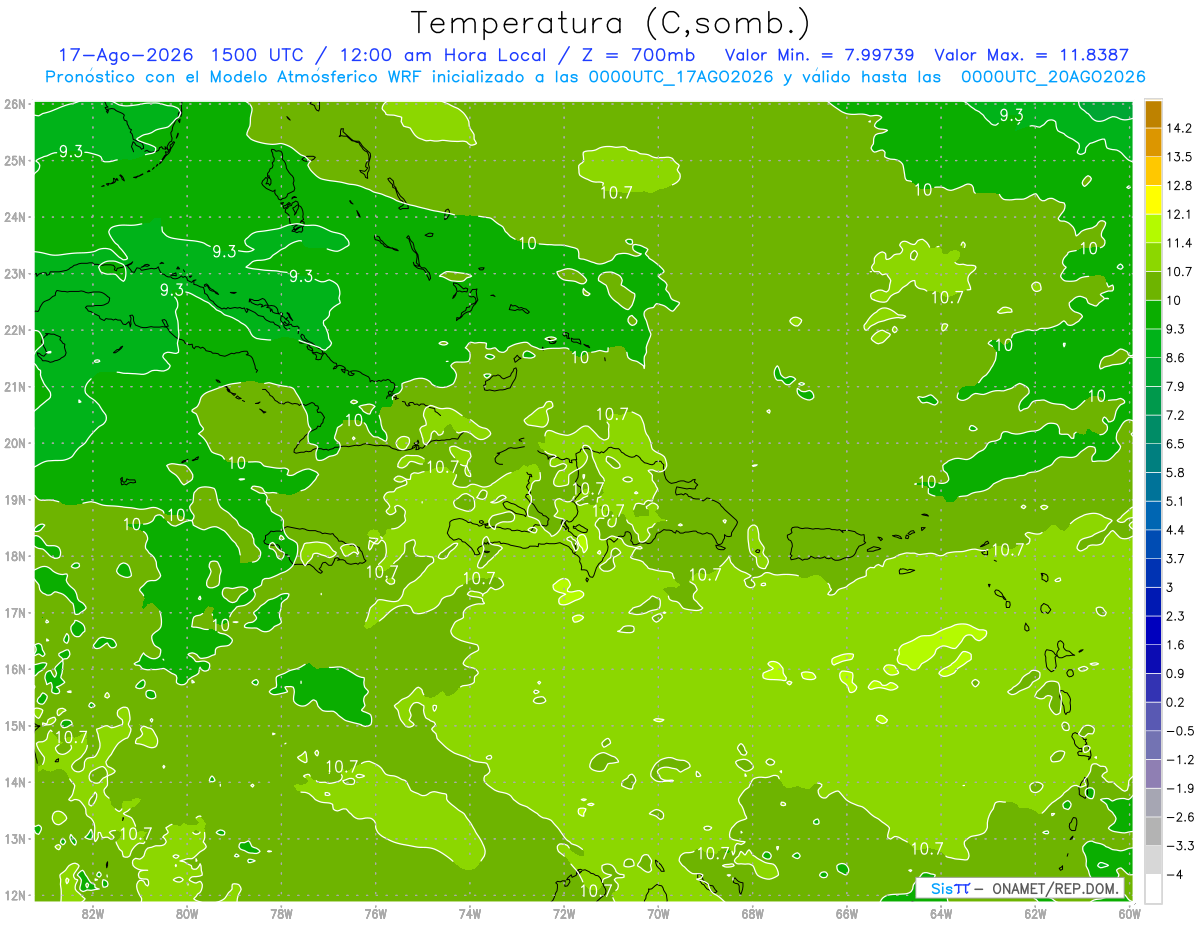Click the brown-orange swatch above 14.2
The image size is (1200, 927).
[x=1153, y=114]
